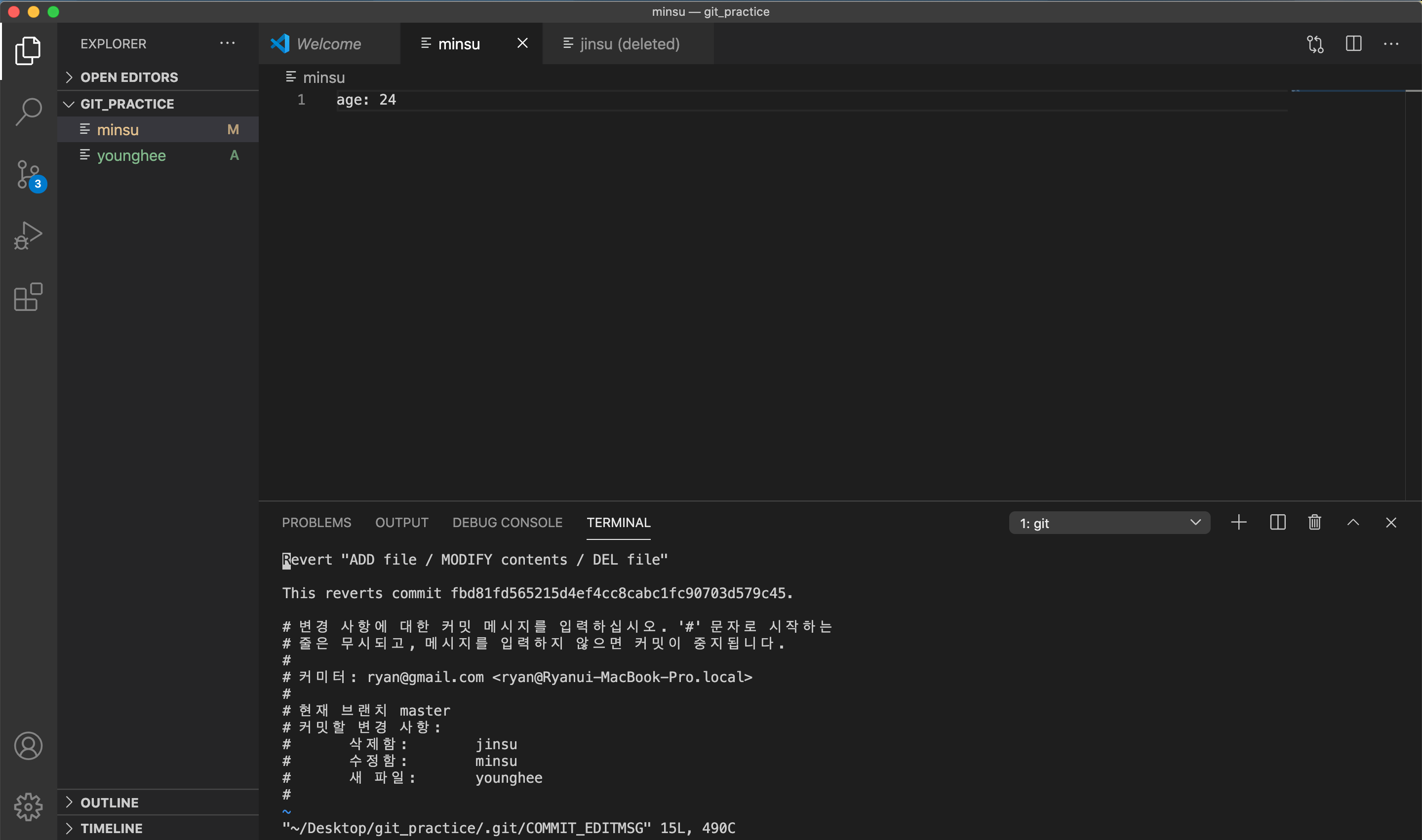This screenshot has width=1422, height=840.
Task: Kill the active terminal with the trash icon
Action: [x=1314, y=522]
